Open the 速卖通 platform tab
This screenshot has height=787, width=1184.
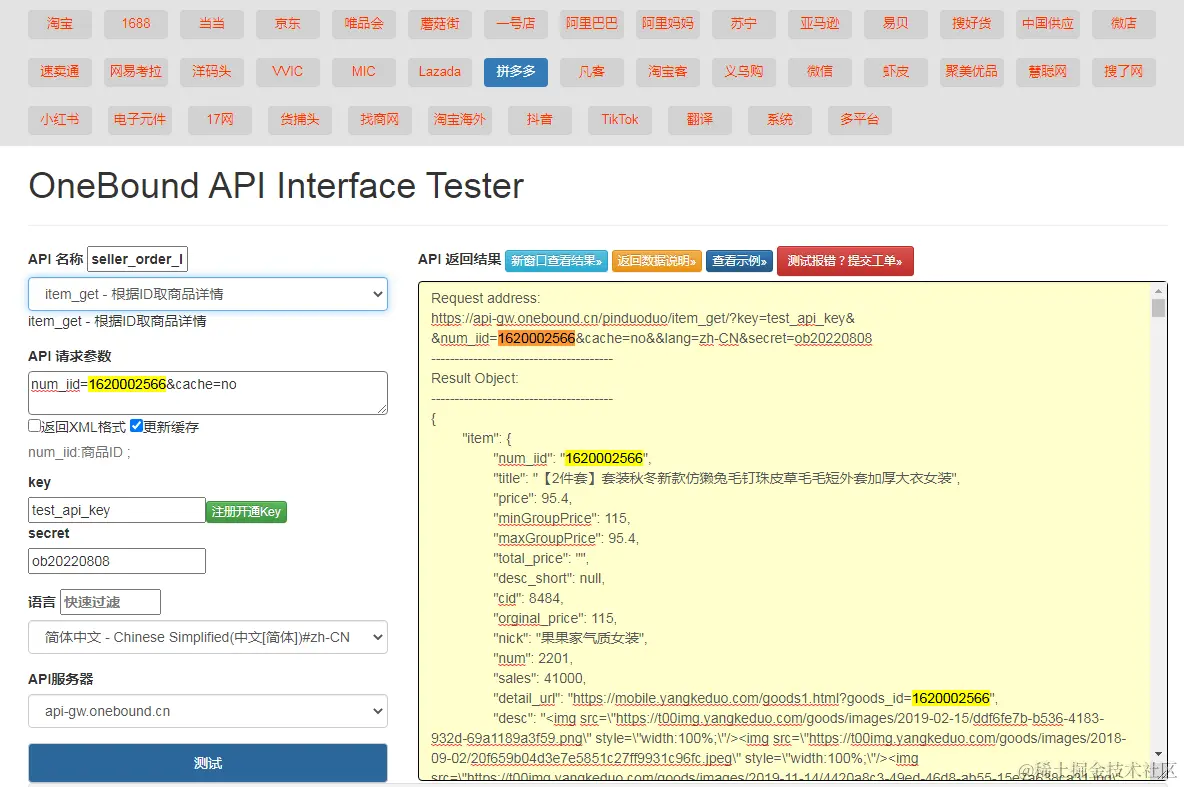click(x=60, y=72)
